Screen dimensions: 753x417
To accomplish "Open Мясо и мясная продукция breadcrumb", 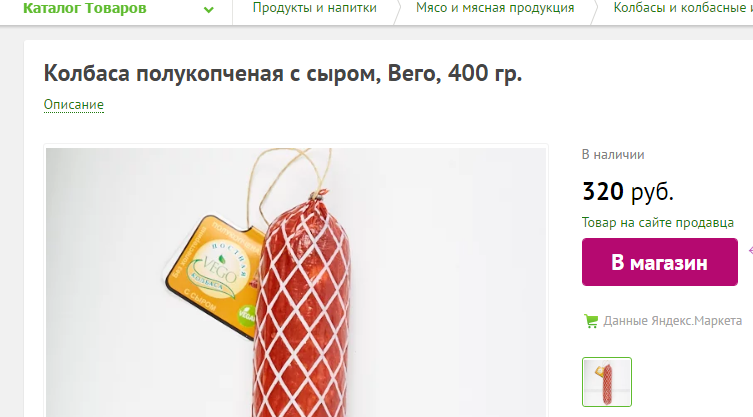I will (x=495, y=8).
